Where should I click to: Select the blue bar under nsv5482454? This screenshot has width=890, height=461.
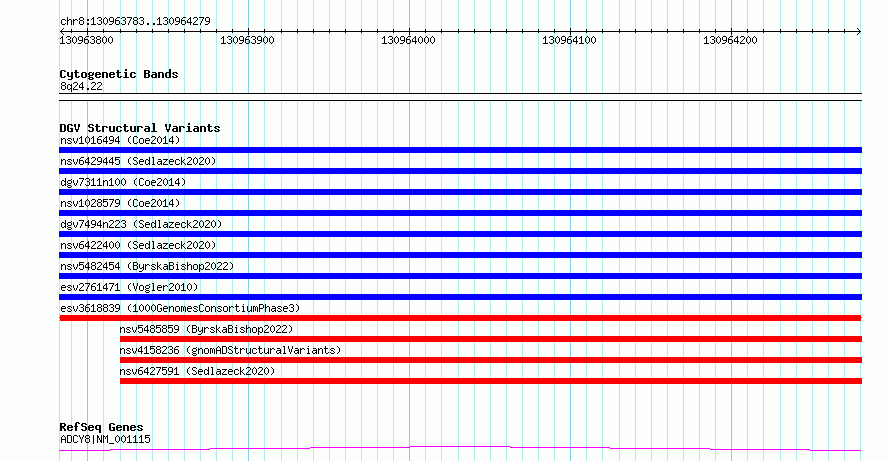(460, 276)
